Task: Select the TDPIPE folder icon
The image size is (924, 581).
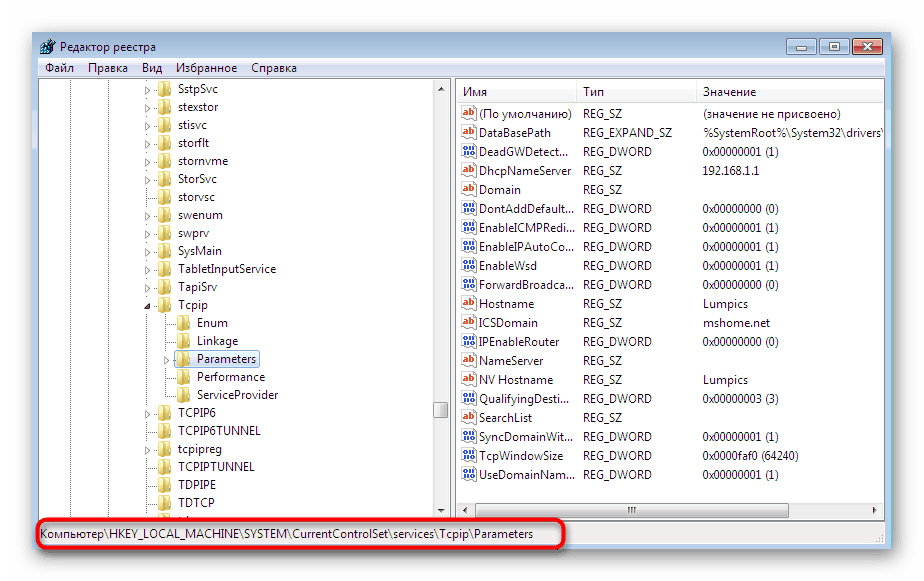Action: point(165,484)
